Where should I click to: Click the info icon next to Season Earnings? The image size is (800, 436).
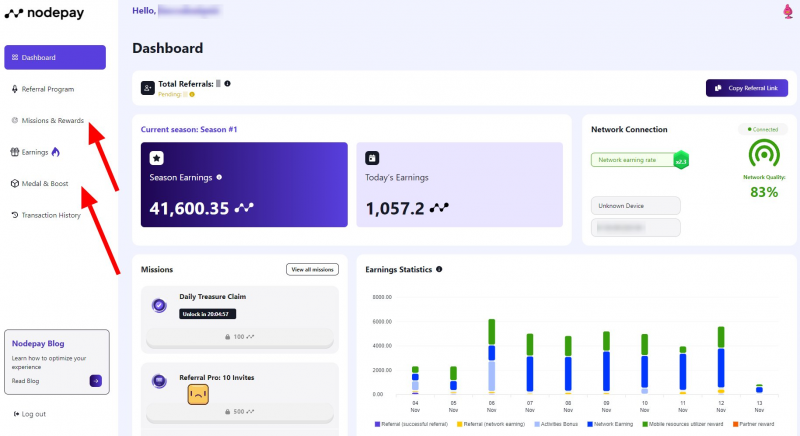219,177
